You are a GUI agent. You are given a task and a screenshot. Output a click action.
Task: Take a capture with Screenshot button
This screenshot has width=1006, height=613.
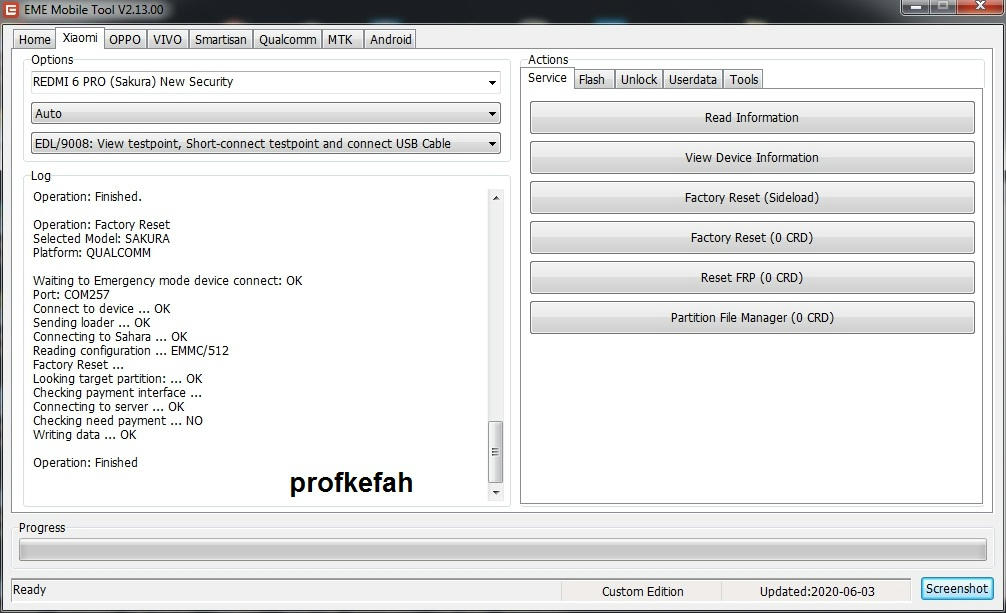click(x=956, y=589)
